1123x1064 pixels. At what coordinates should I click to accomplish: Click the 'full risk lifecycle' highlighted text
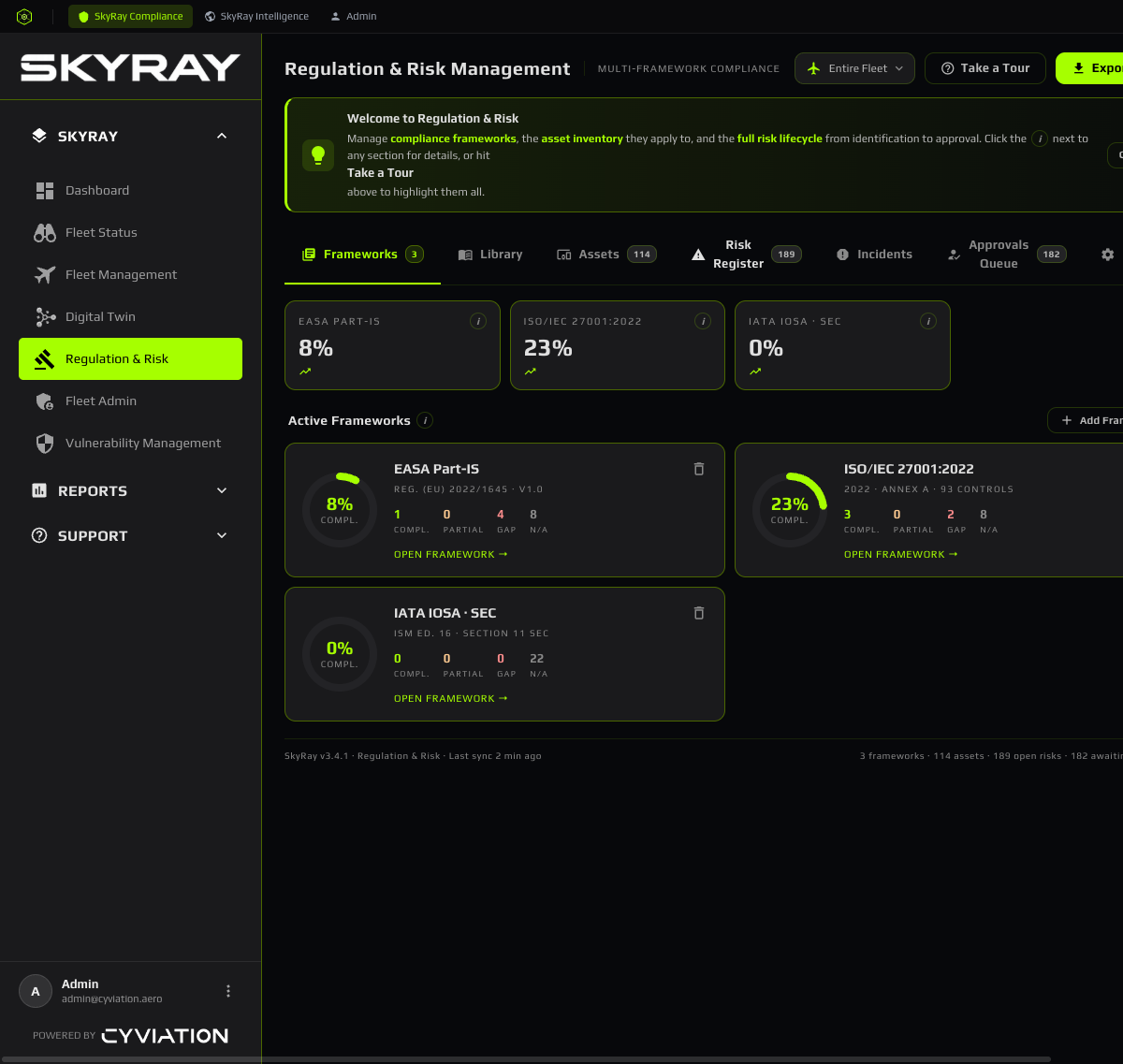pyautogui.click(x=780, y=138)
